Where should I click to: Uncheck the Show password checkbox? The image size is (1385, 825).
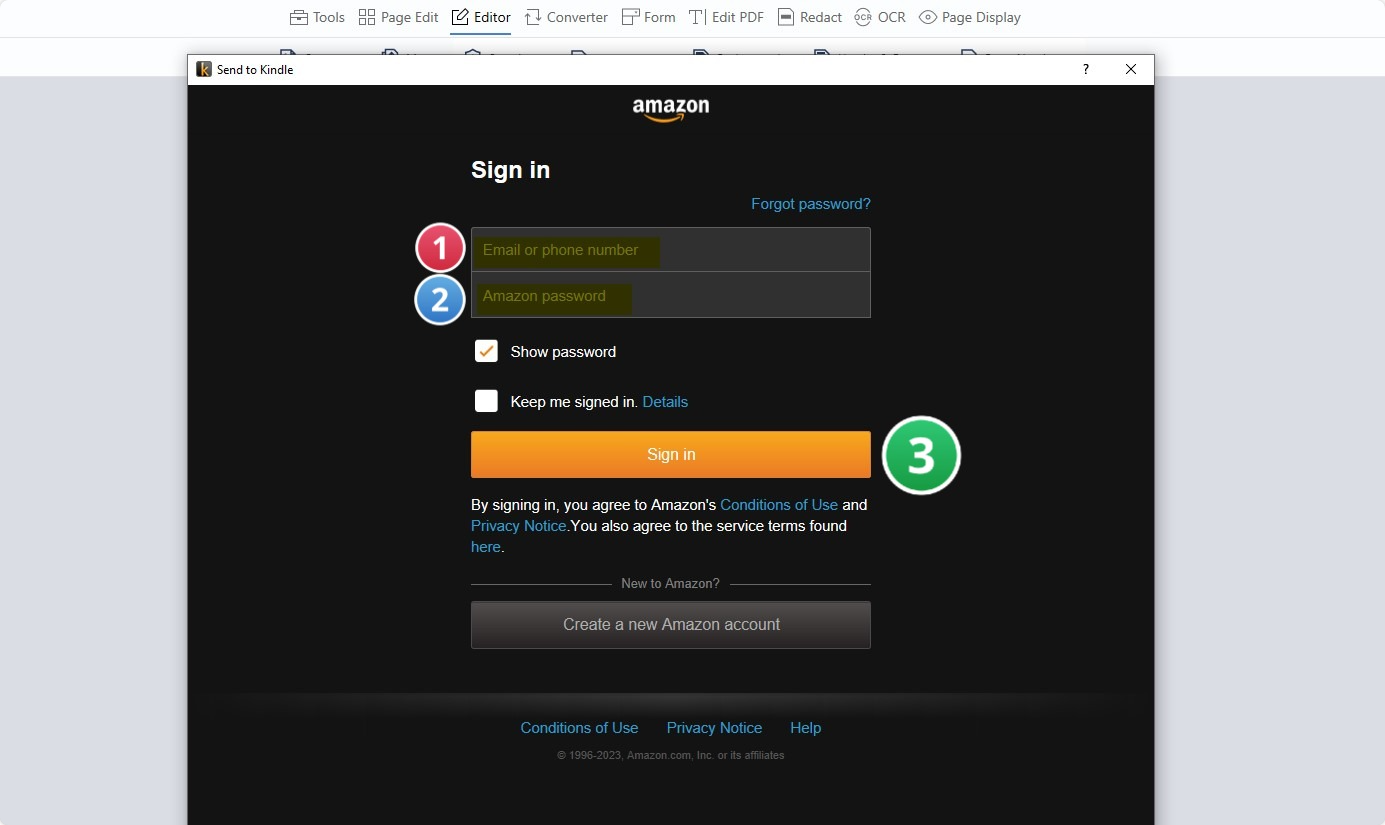(x=486, y=351)
